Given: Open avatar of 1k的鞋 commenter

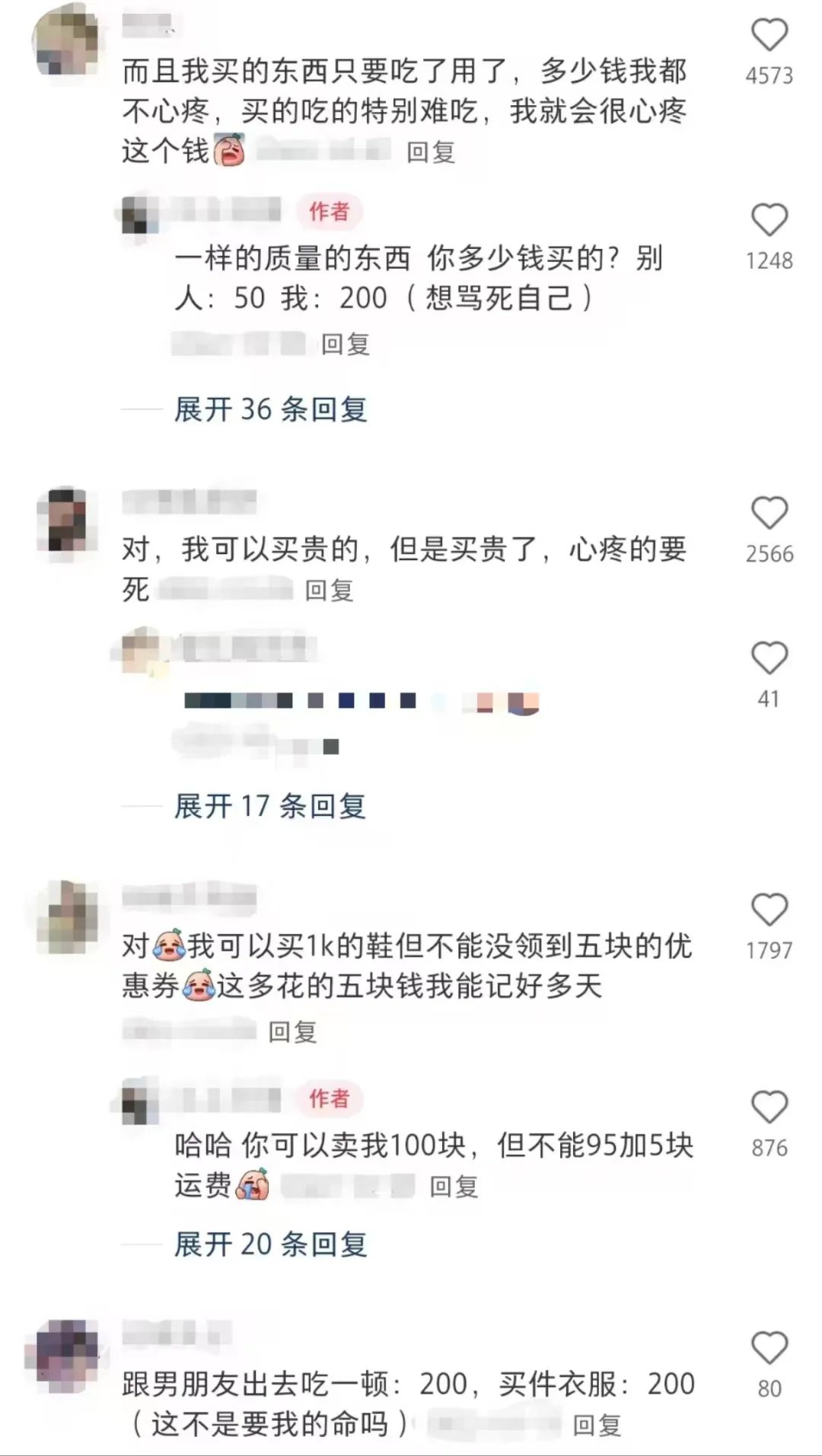Looking at the screenshot, I should tap(68, 916).
